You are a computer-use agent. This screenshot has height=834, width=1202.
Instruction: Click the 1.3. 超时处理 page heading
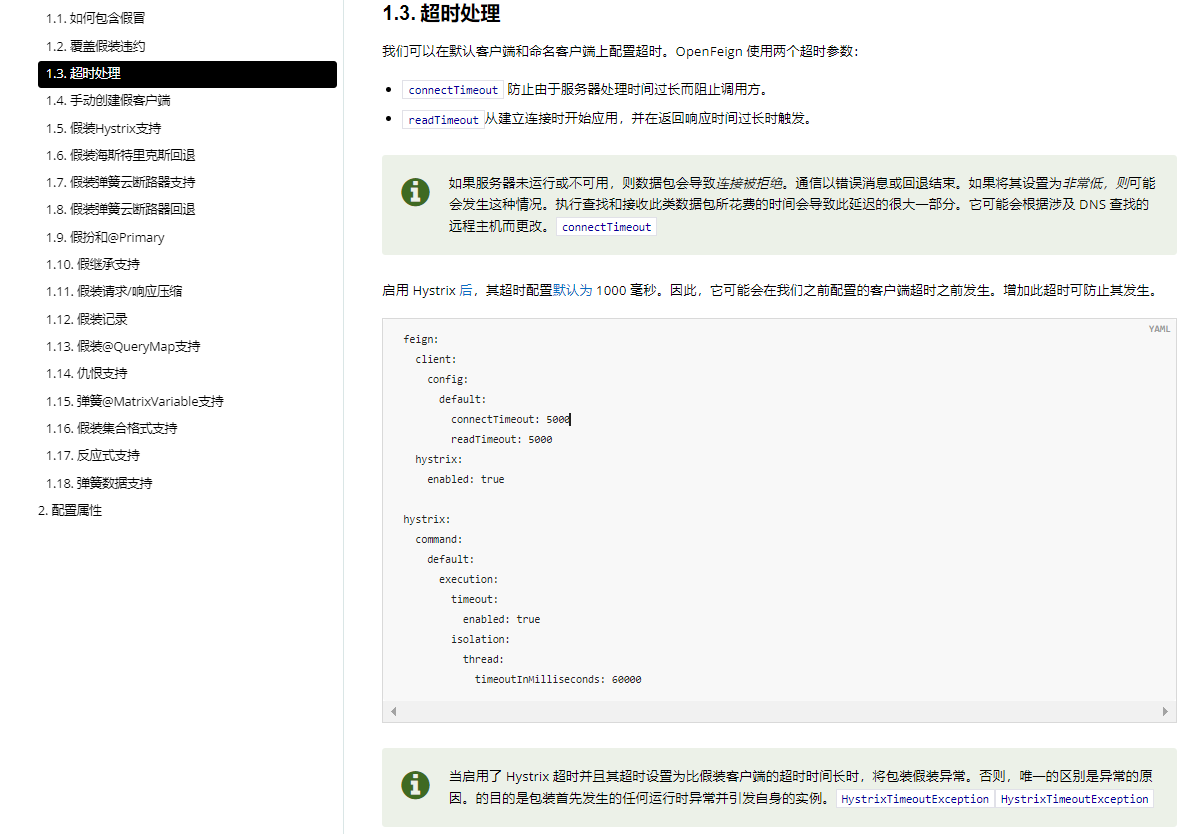pyautogui.click(x=440, y=14)
